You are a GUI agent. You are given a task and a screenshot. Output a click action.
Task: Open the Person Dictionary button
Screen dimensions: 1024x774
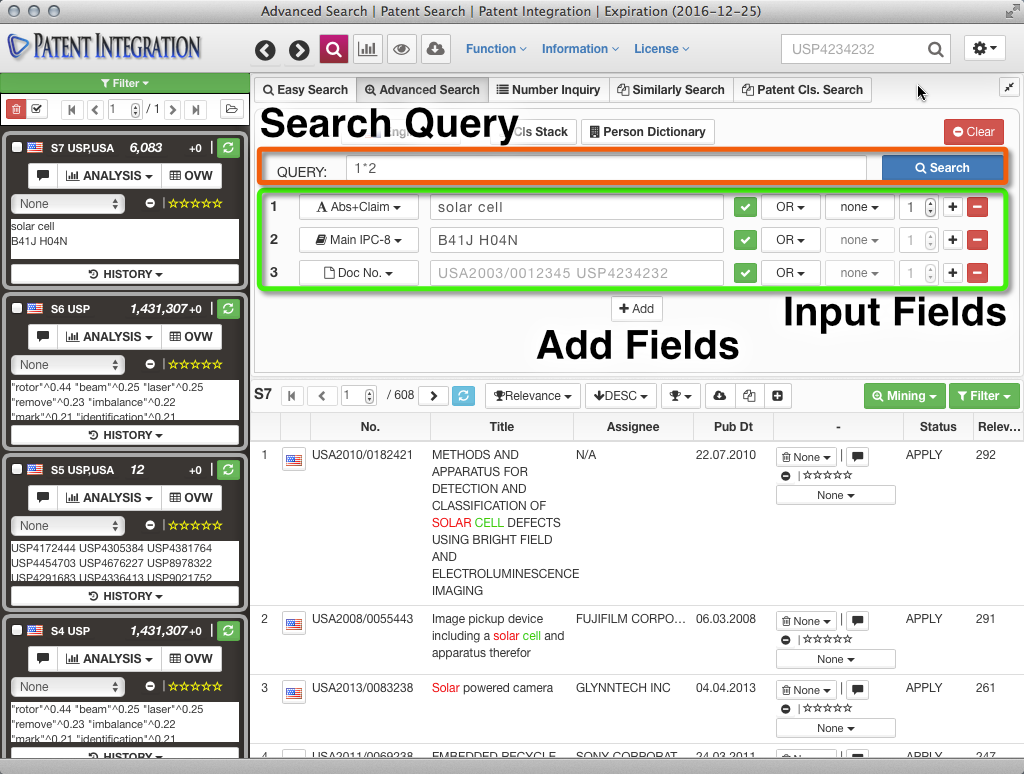click(648, 132)
